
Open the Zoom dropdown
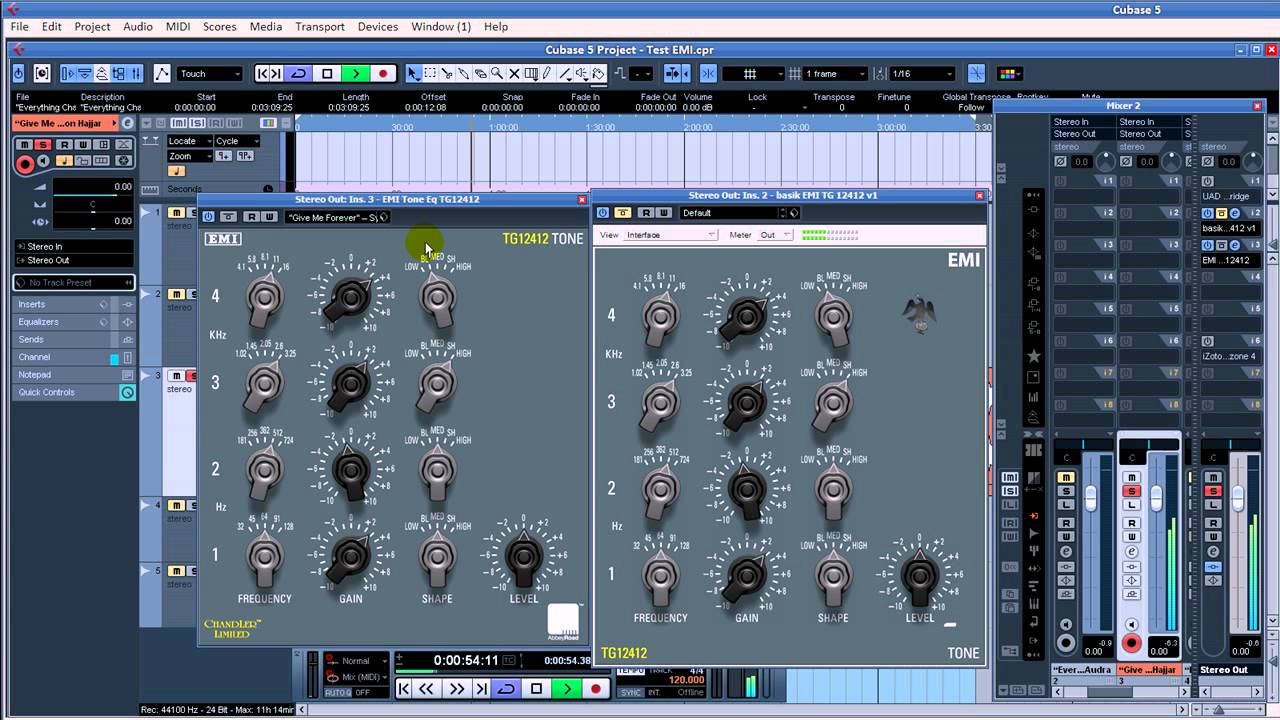190,156
